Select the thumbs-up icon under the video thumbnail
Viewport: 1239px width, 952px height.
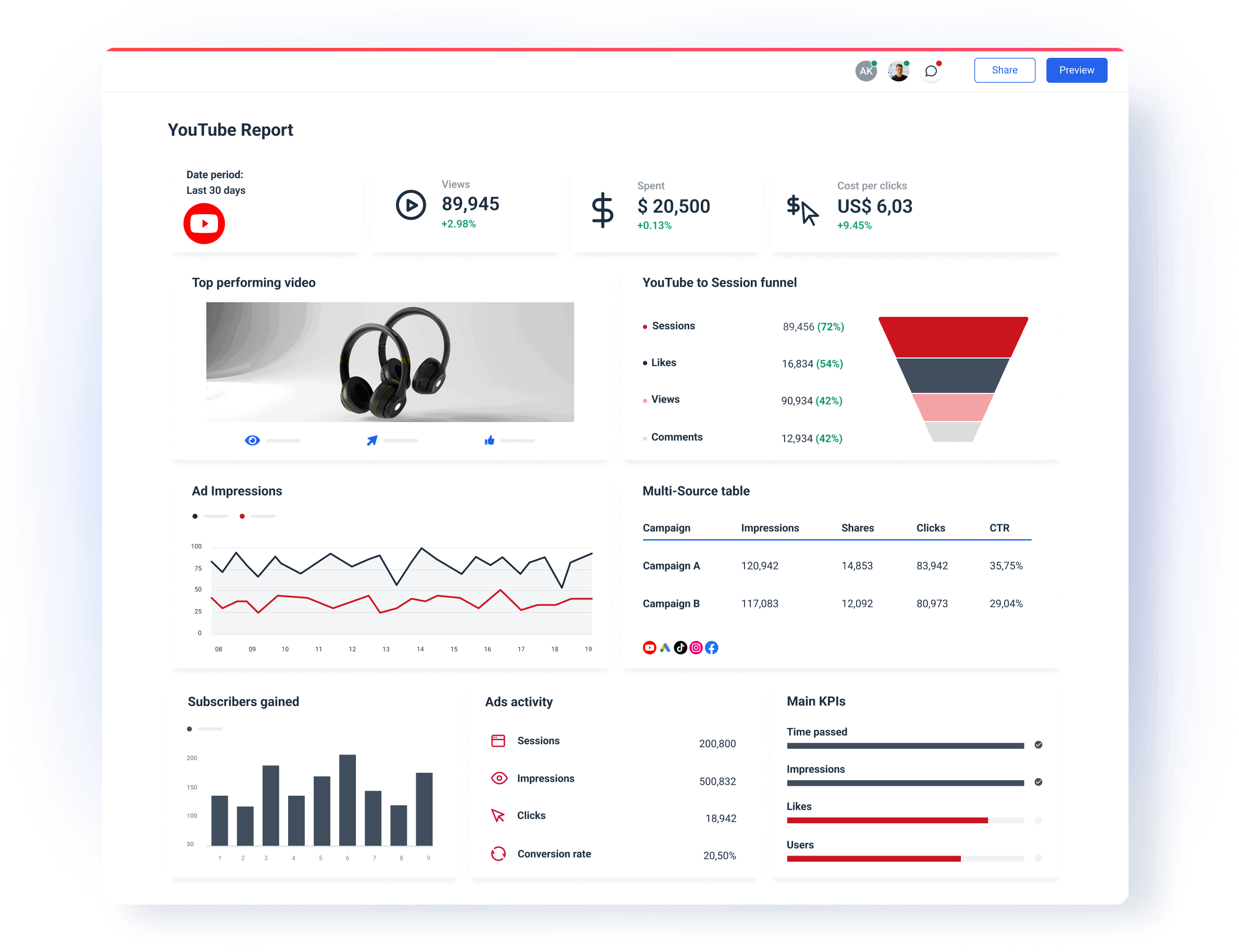(489, 440)
